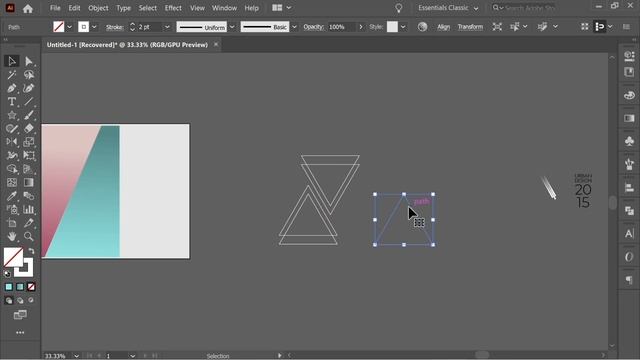This screenshot has height=360, width=640.
Task: Click the Opacity label link
Action: click(313, 27)
